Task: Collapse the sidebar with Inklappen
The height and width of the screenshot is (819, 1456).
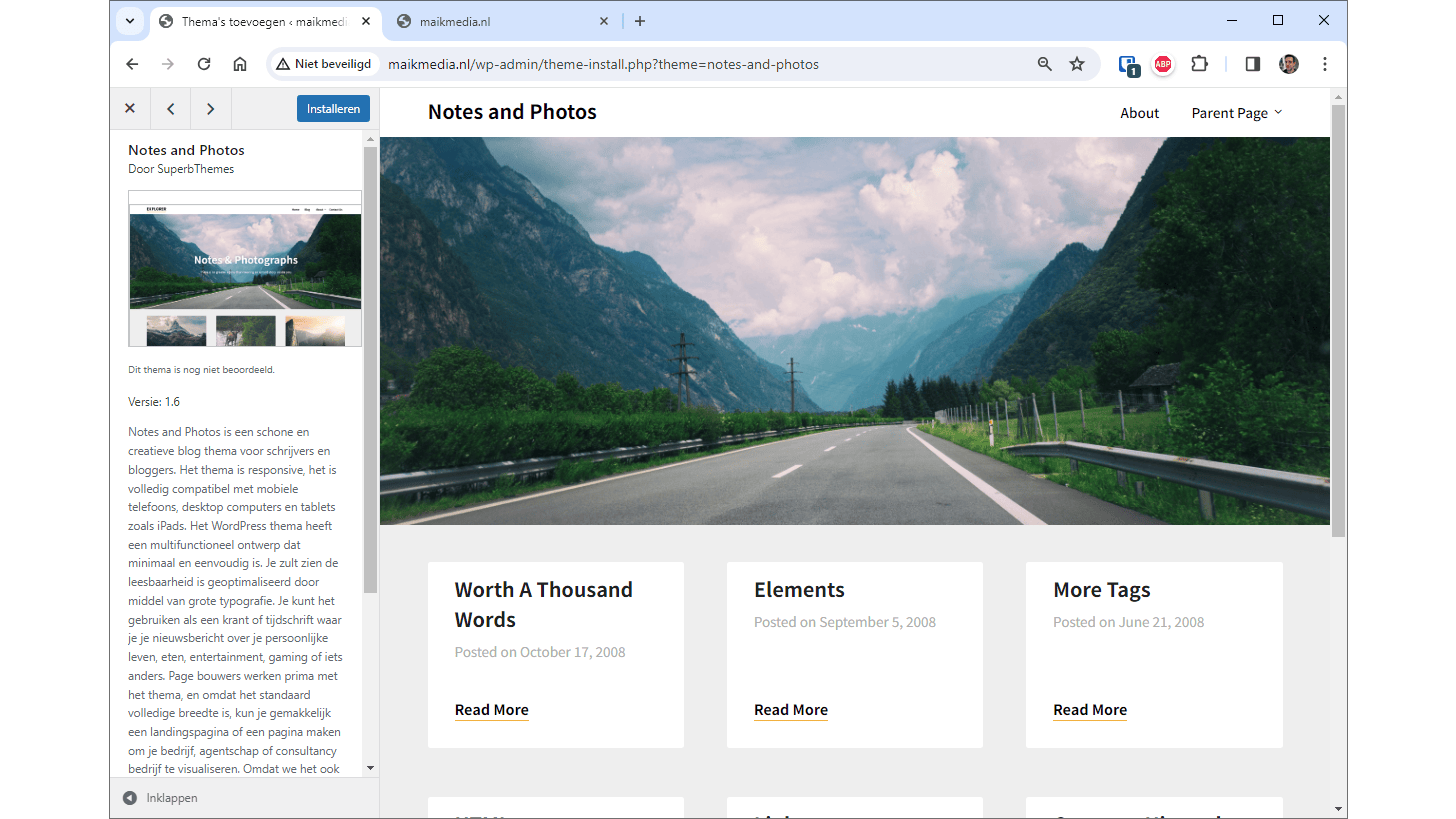Action: point(160,798)
